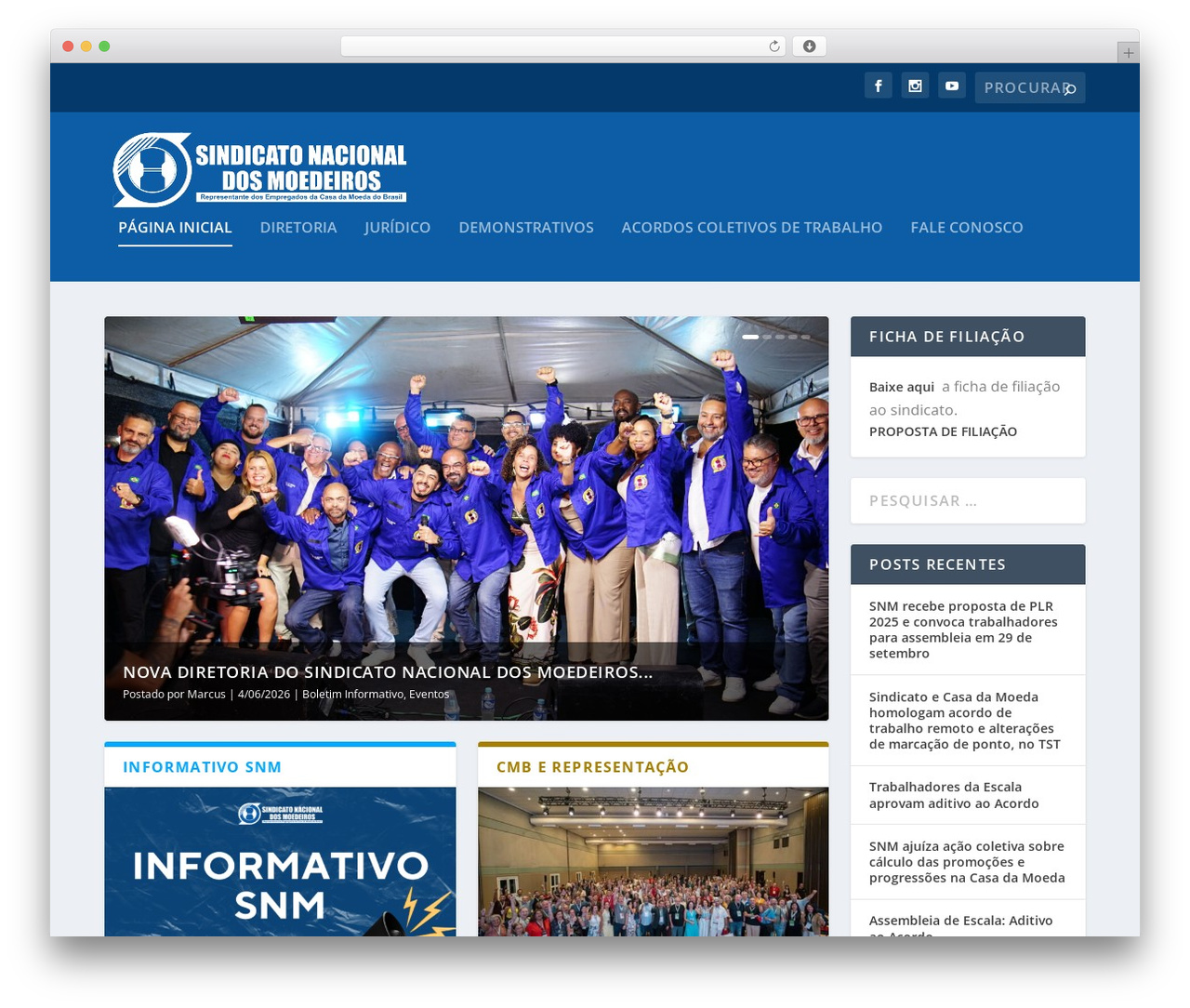Click the Informativo SNM section heading
Screen dimensions: 1190x1008
point(202,767)
